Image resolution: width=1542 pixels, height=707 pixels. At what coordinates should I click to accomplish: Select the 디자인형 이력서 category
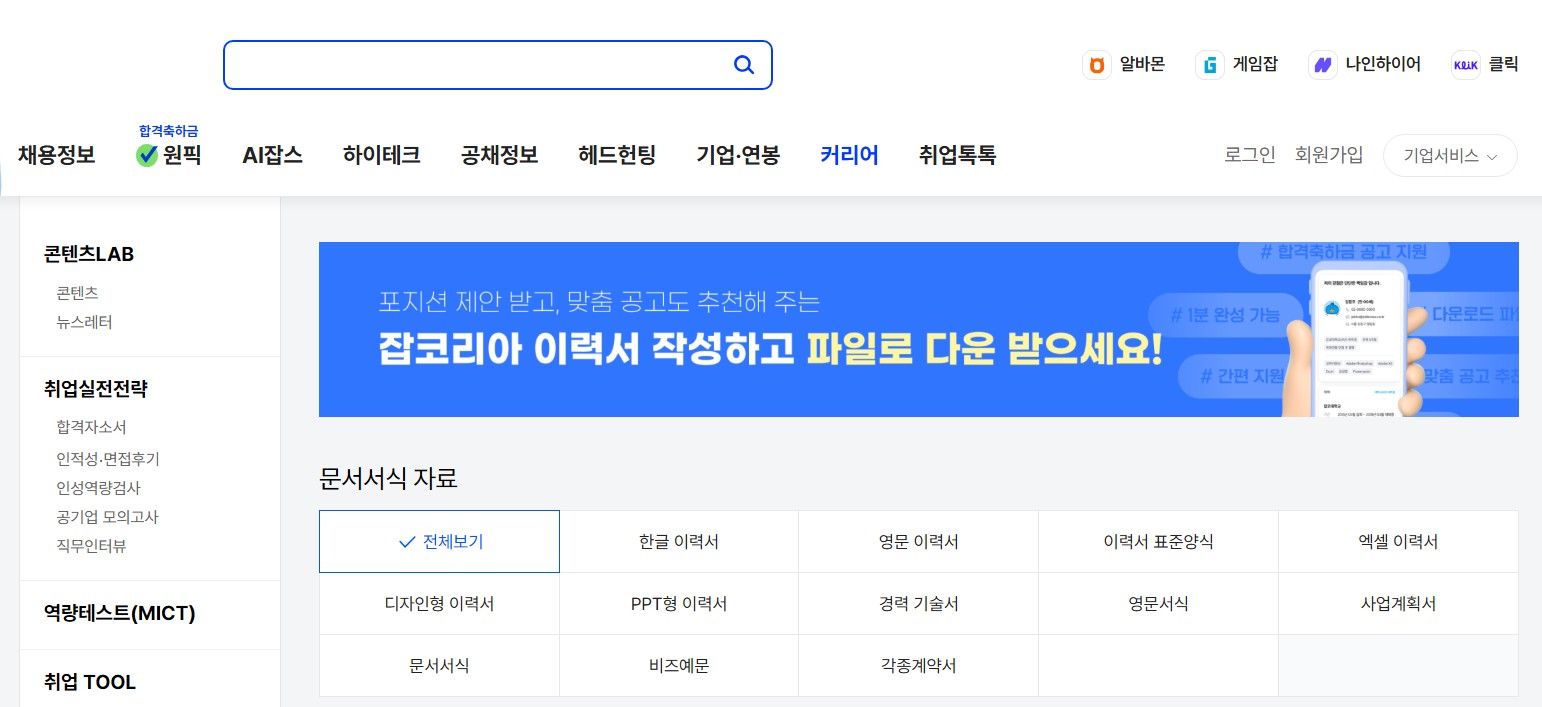tap(439, 604)
